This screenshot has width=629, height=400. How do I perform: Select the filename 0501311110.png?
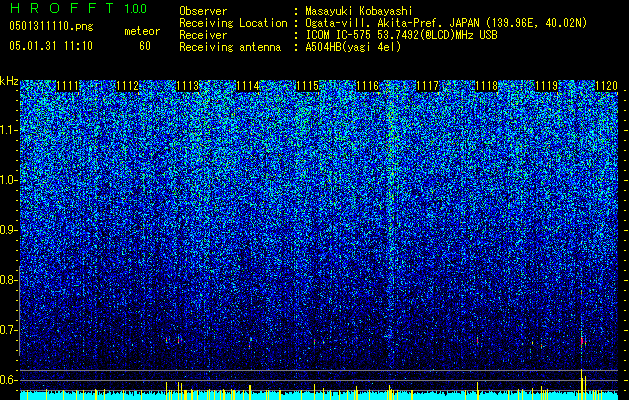click(51, 26)
